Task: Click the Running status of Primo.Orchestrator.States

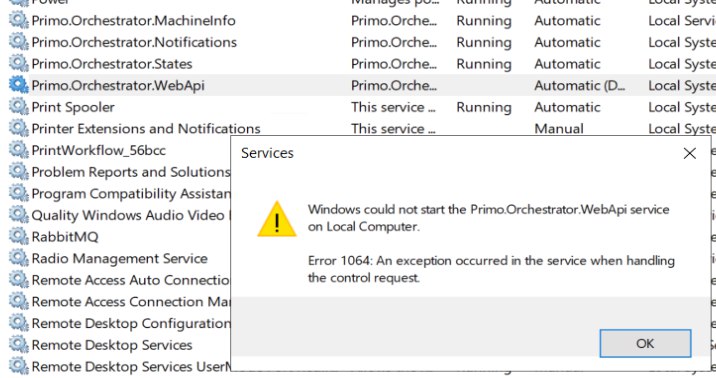Action: (x=484, y=64)
